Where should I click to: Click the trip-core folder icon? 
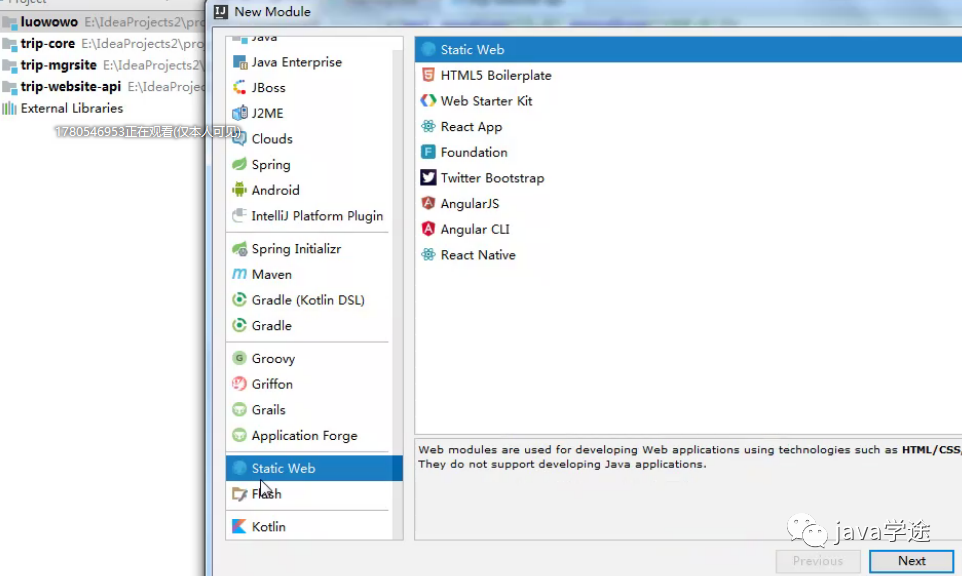tap(9, 44)
